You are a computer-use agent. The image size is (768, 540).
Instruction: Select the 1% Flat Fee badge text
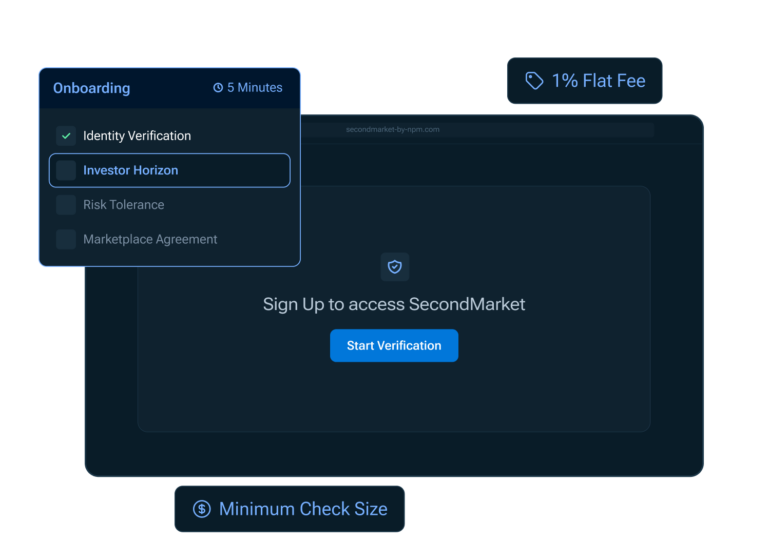tap(598, 81)
